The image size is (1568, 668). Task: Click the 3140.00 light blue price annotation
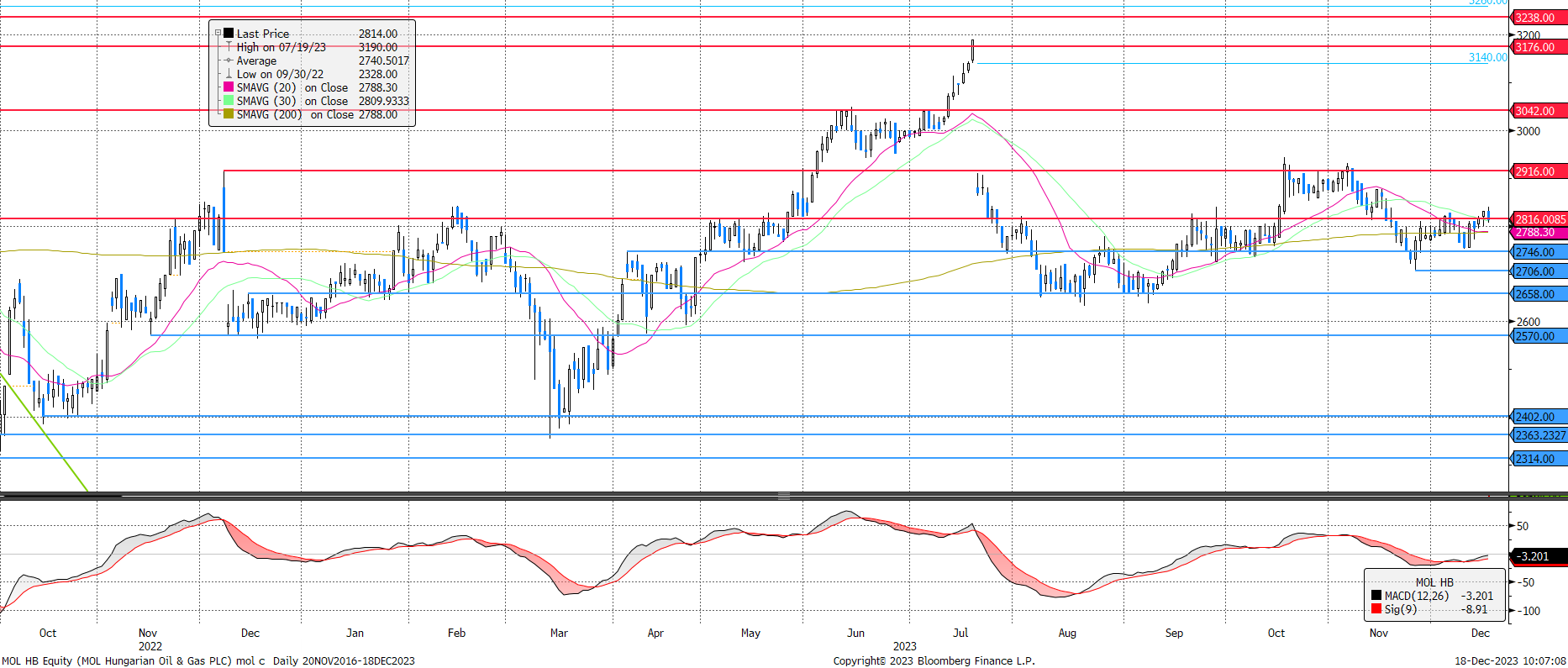click(1487, 57)
